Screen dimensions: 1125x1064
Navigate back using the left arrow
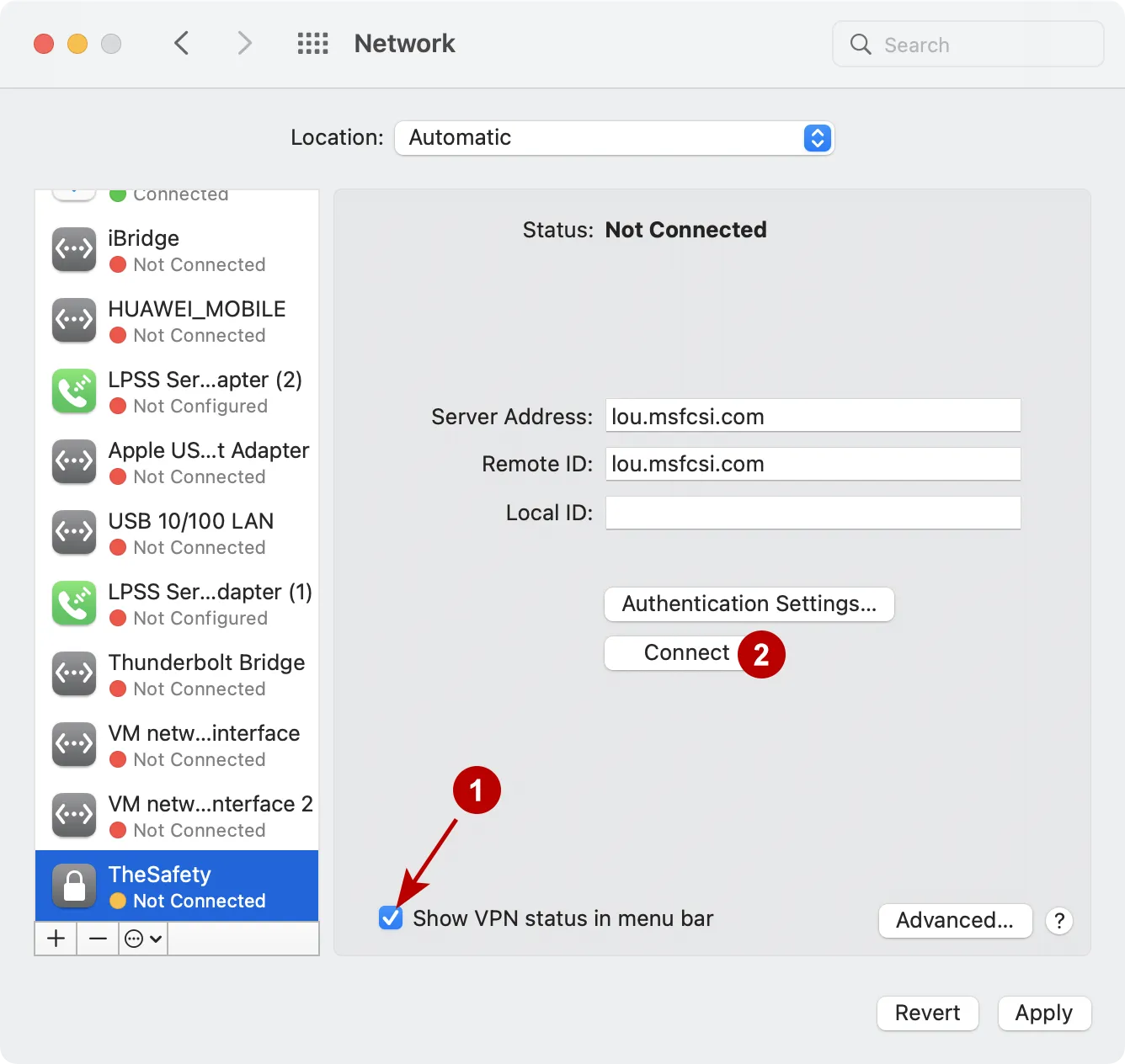click(x=182, y=43)
